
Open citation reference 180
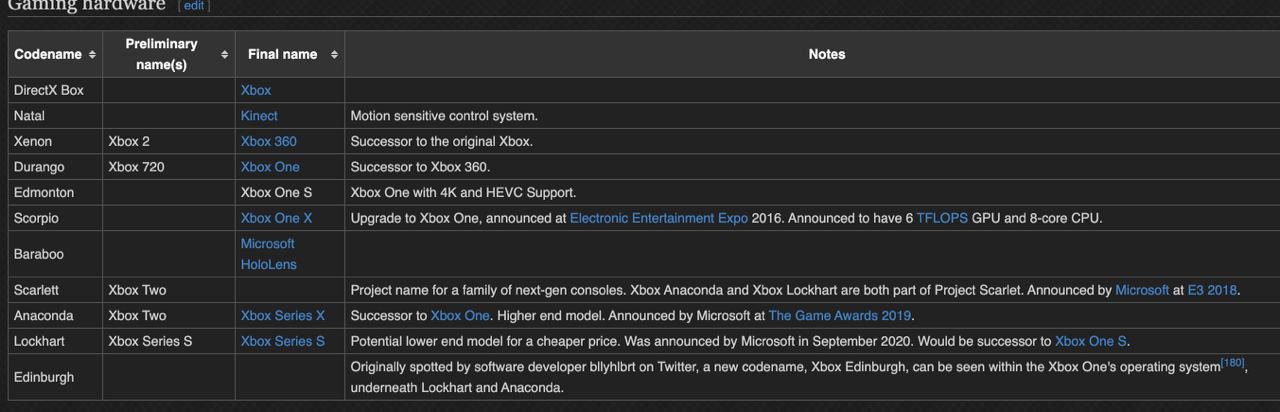point(1232,363)
